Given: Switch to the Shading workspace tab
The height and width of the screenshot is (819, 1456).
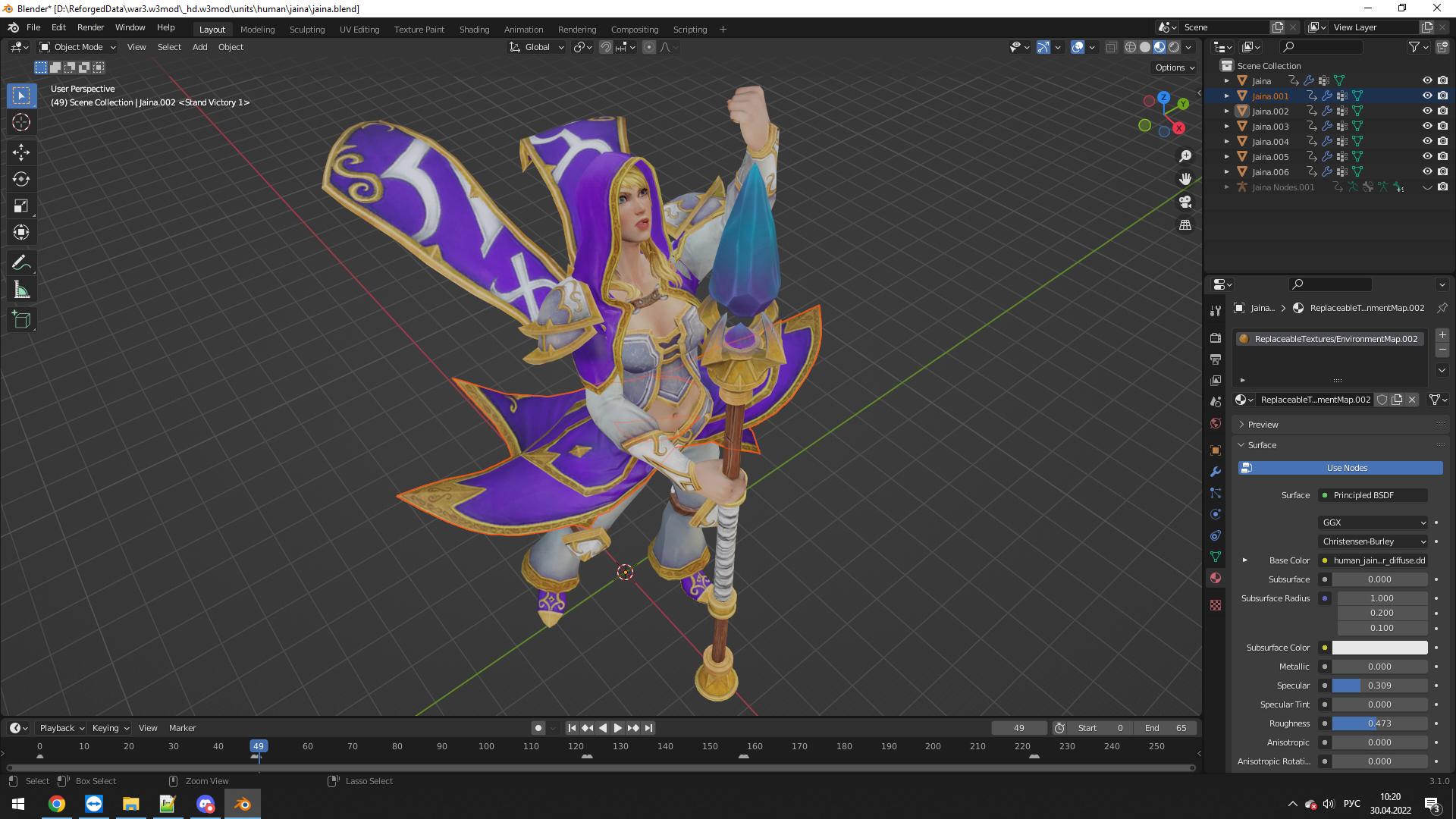Looking at the screenshot, I should [x=474, y=30].
